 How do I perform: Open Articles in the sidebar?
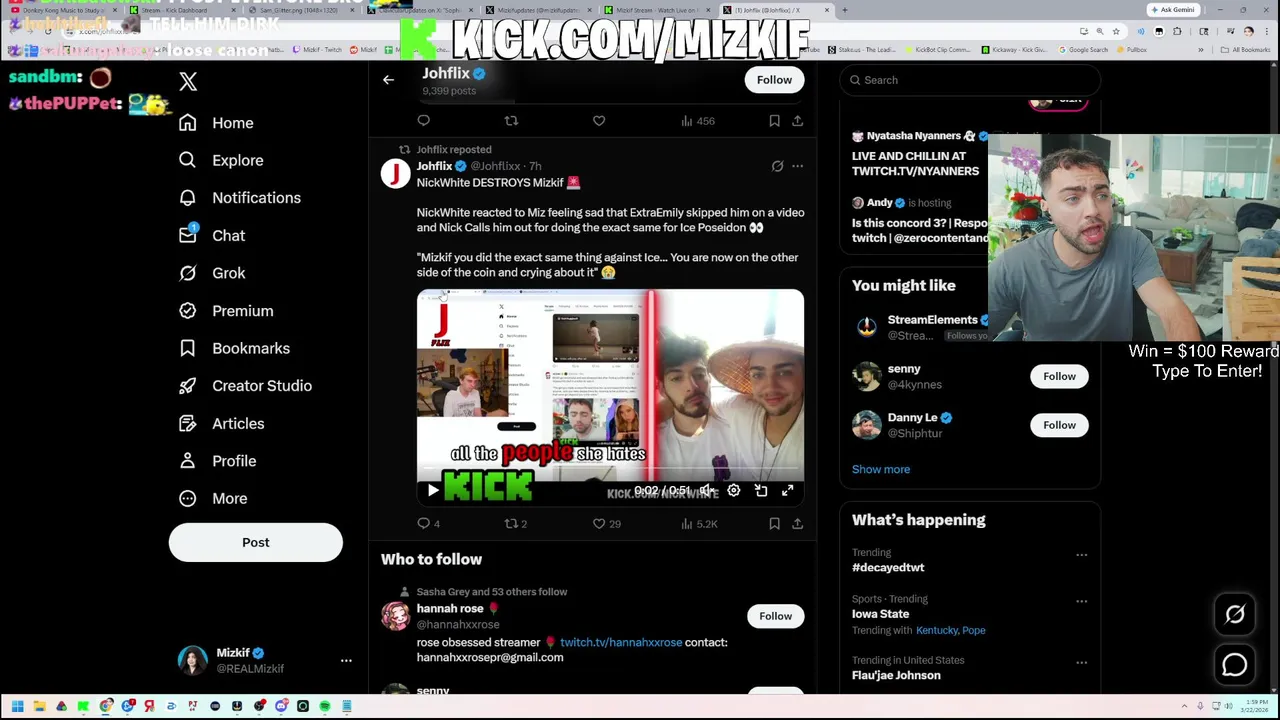(x=220, y=424)
